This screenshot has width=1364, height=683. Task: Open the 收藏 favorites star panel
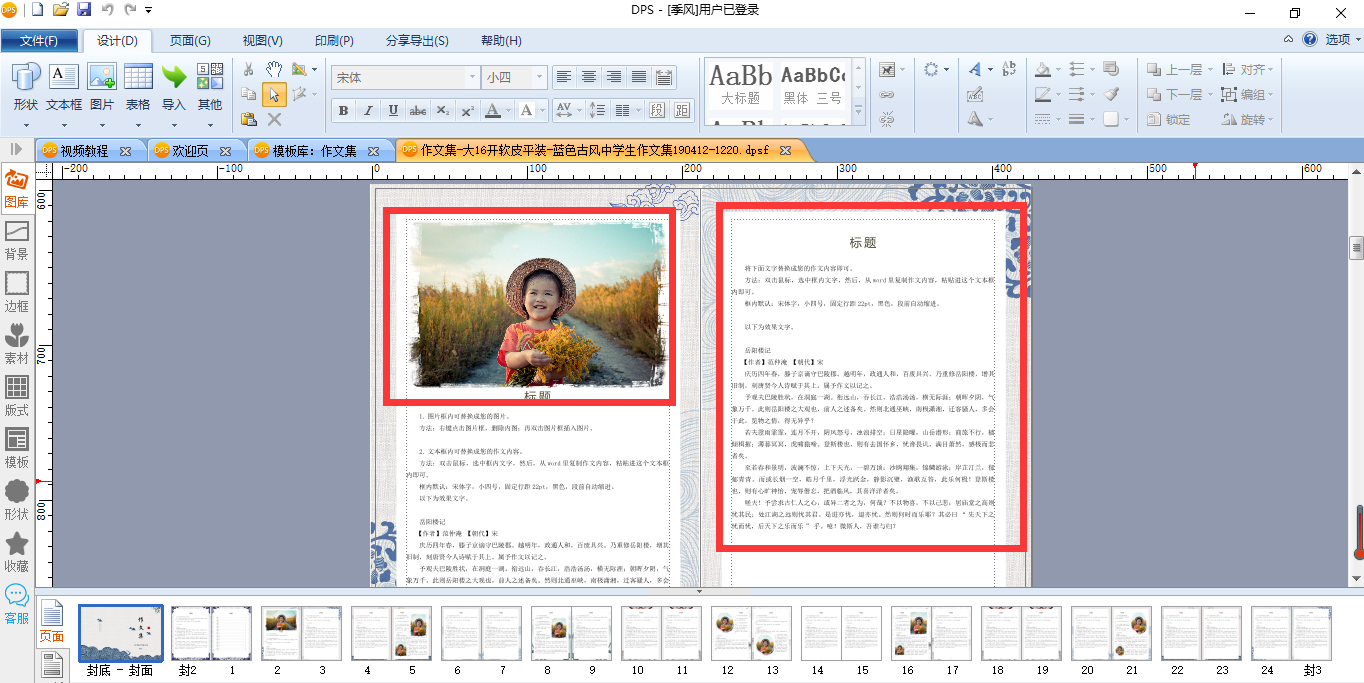click(x=16, y=554)
